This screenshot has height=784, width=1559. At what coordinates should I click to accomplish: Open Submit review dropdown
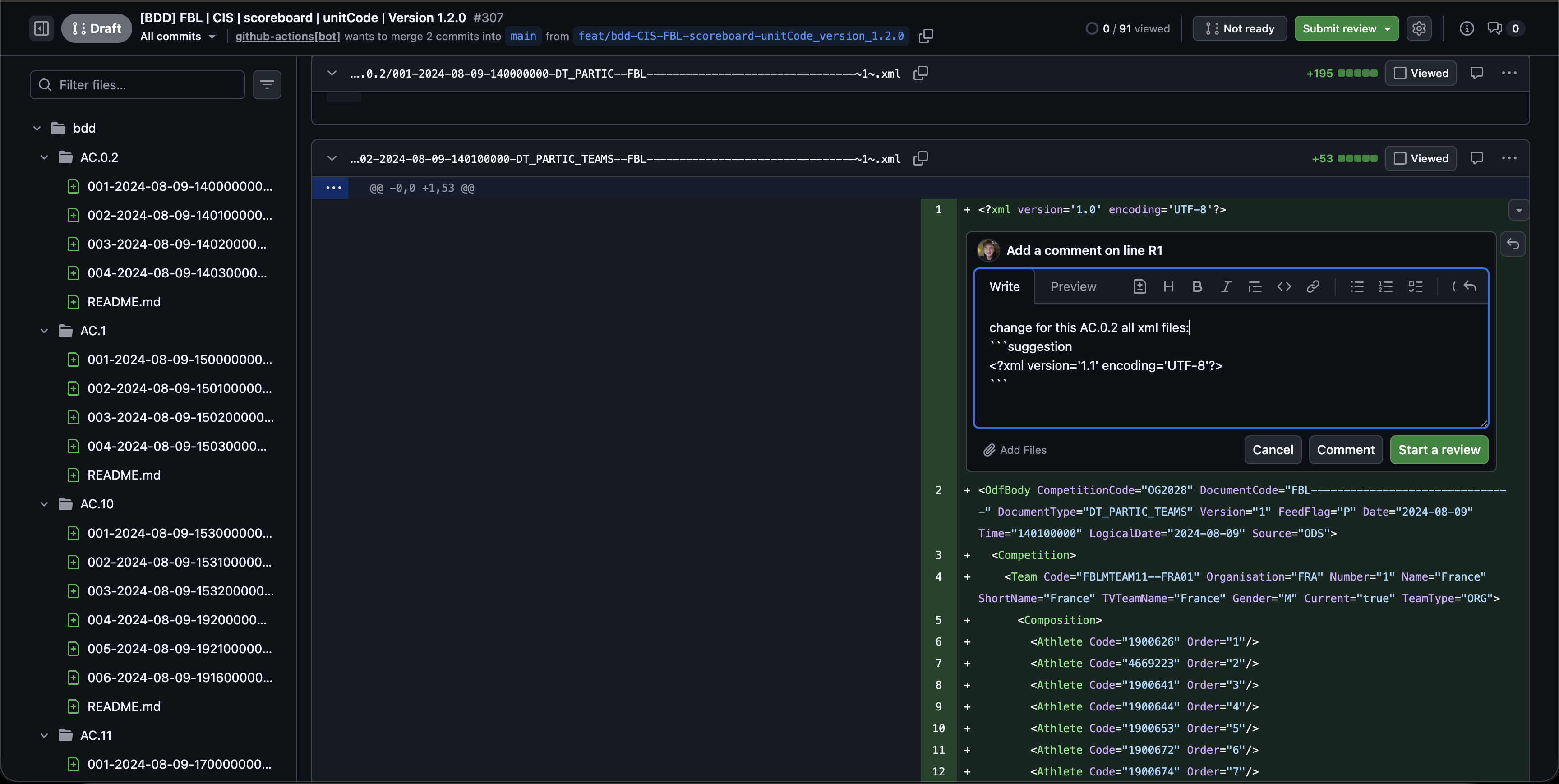(x=1346, y=28)
